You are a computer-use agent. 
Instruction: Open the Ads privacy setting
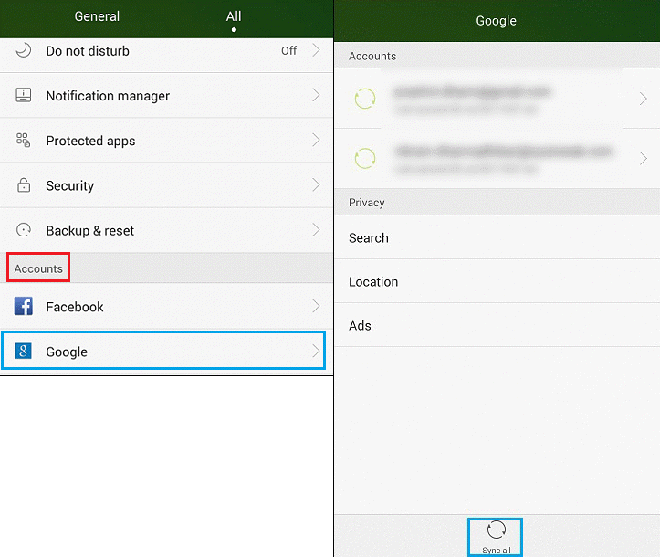tap(361, 326)
